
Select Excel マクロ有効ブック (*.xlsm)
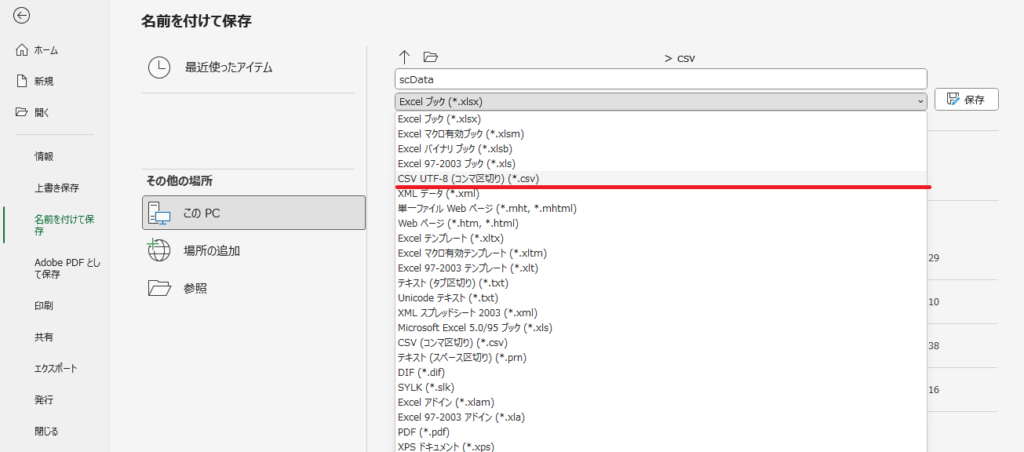pos(661,134)
